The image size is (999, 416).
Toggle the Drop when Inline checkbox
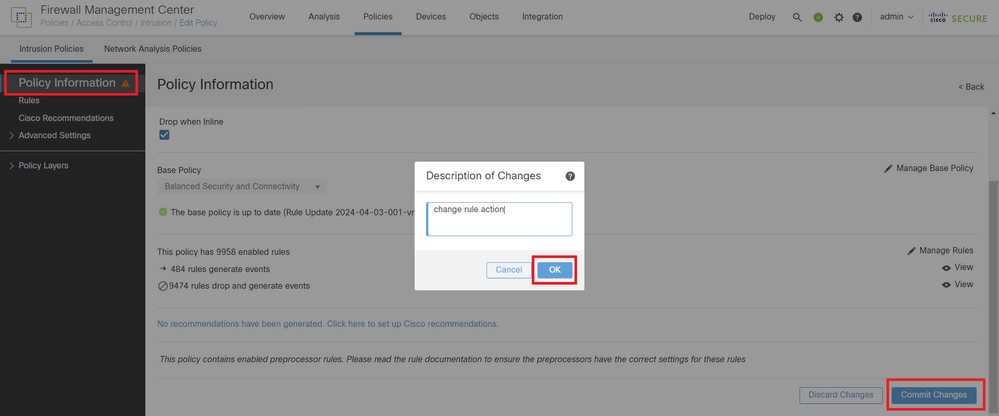tap(164, 135)
